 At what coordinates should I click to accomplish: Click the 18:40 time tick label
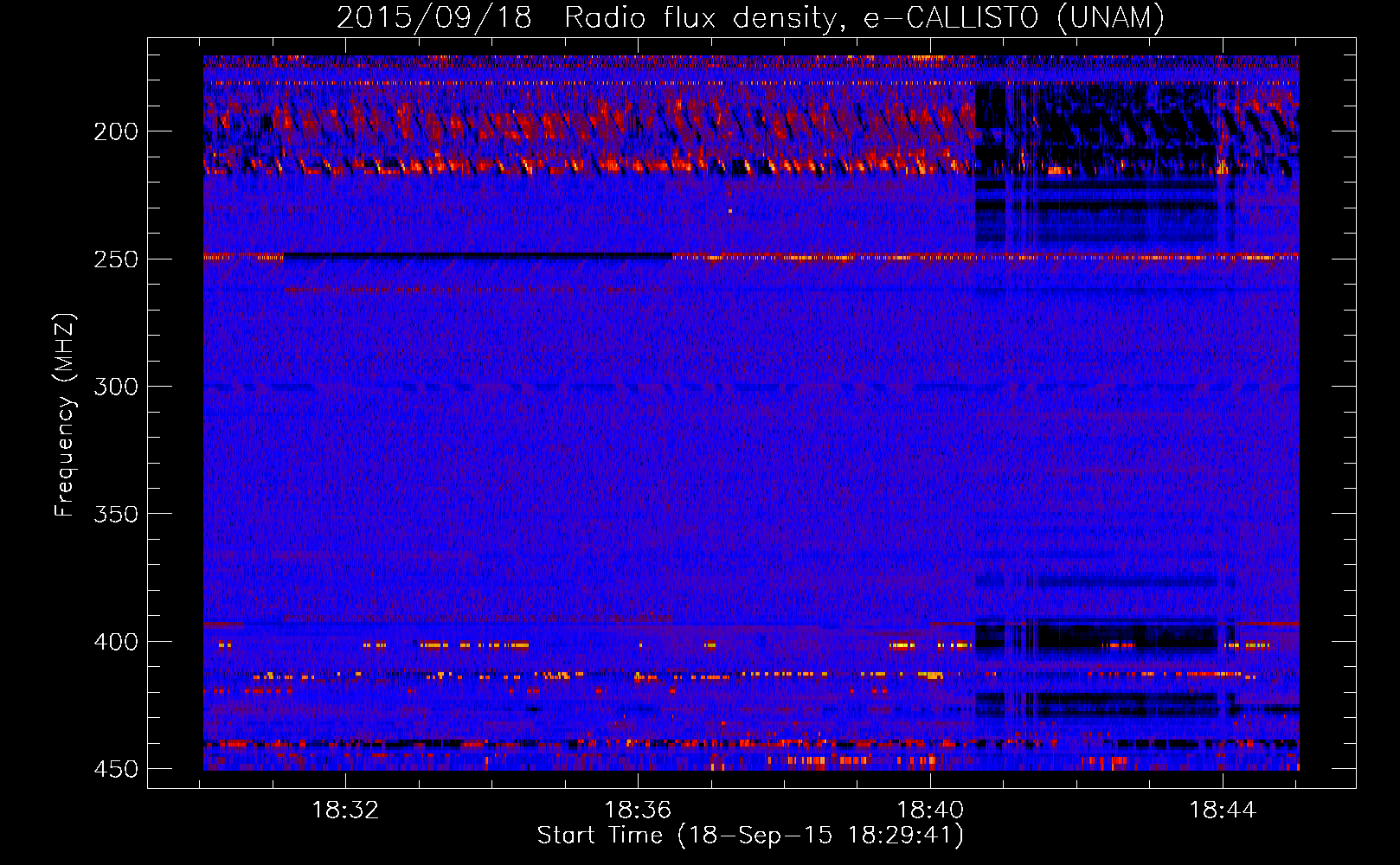pyautogui.click(x=930, y=811)
